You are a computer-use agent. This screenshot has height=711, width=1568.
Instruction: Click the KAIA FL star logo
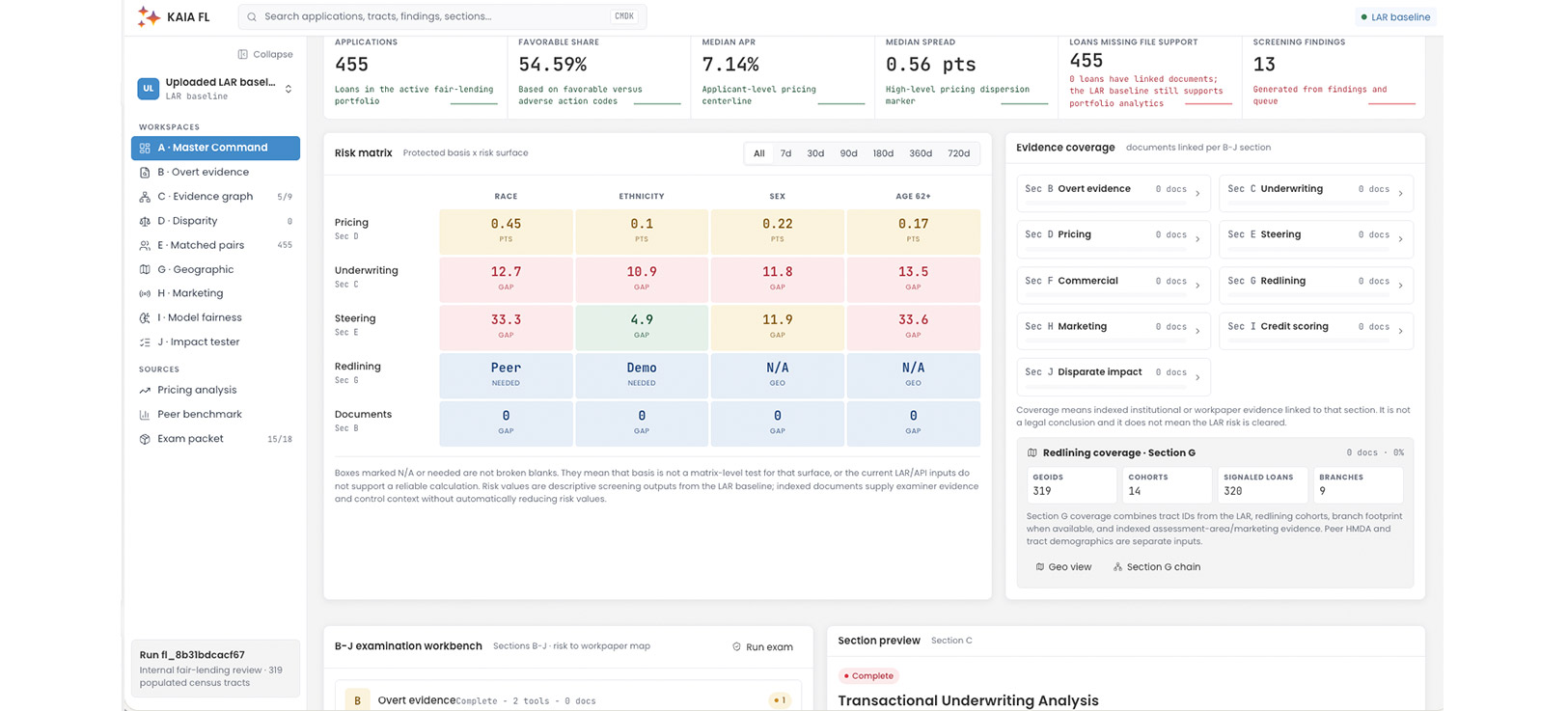pyautogui.click(x=149, y=16)
